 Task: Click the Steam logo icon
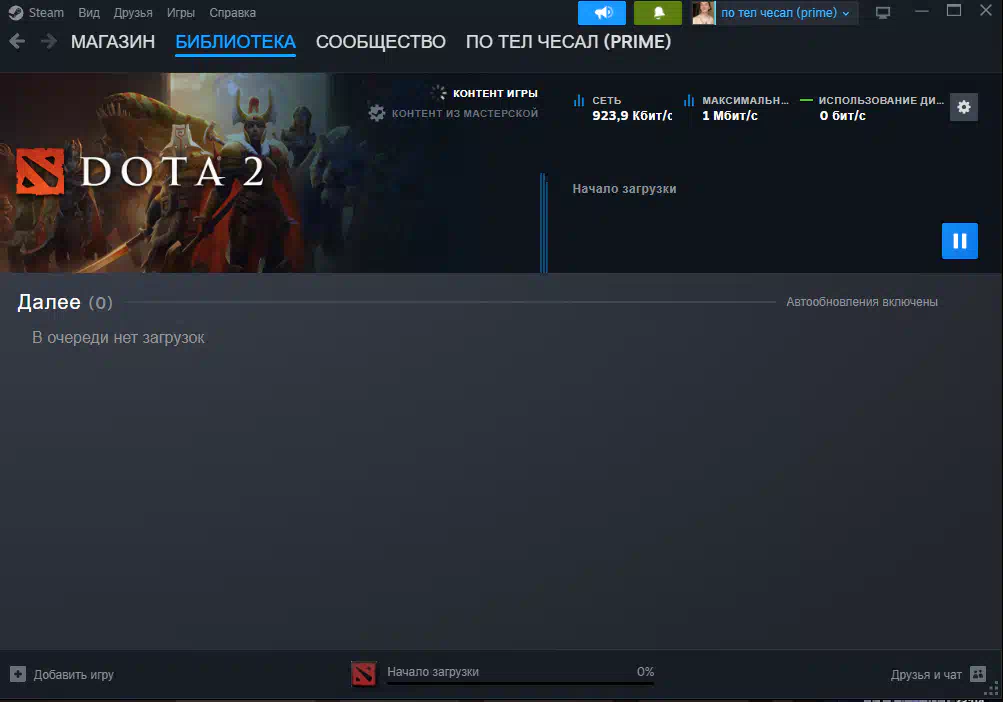coord(16,13)
